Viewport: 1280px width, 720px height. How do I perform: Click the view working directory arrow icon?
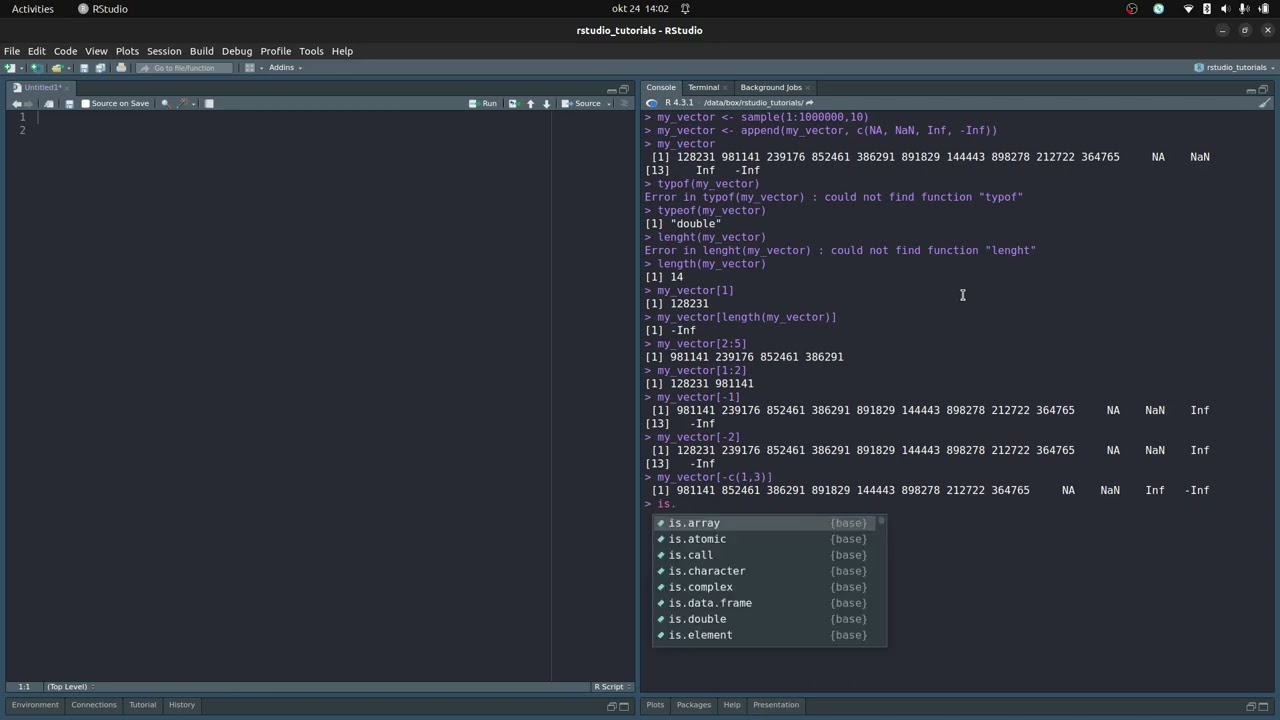coord(809,103)
